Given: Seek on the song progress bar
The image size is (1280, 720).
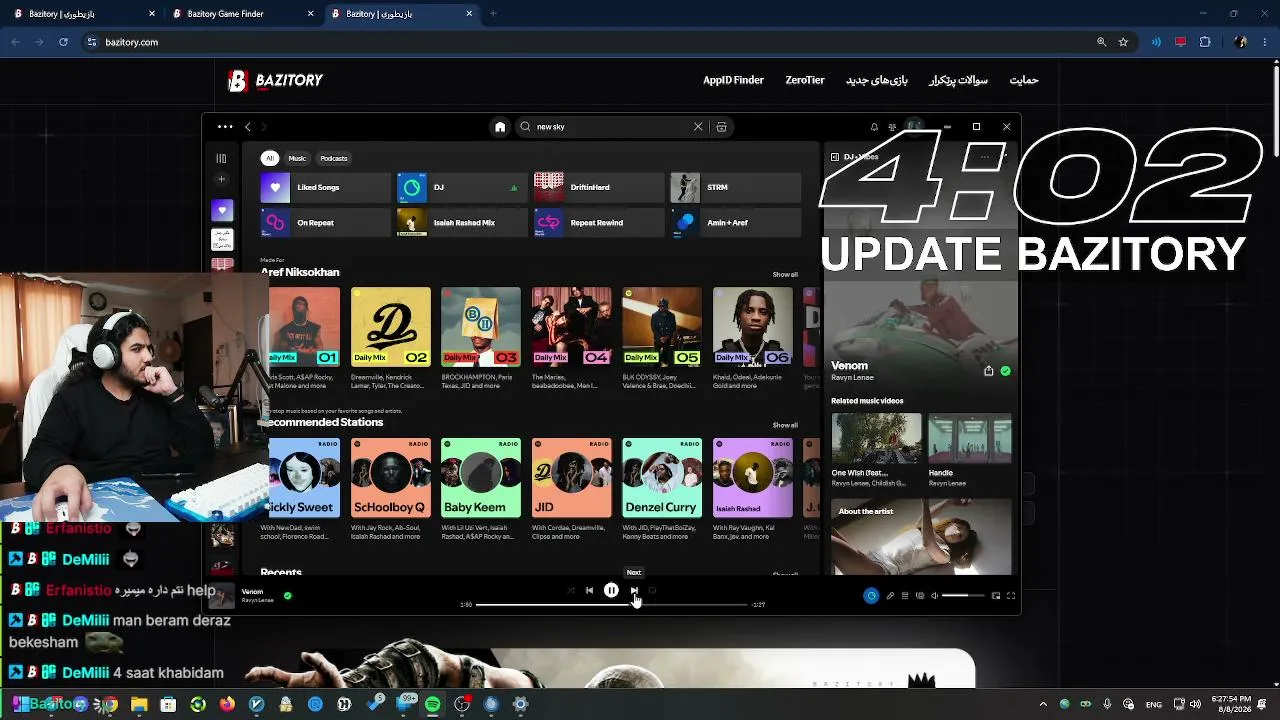Looking at the screenshot, I should [611, 605].
